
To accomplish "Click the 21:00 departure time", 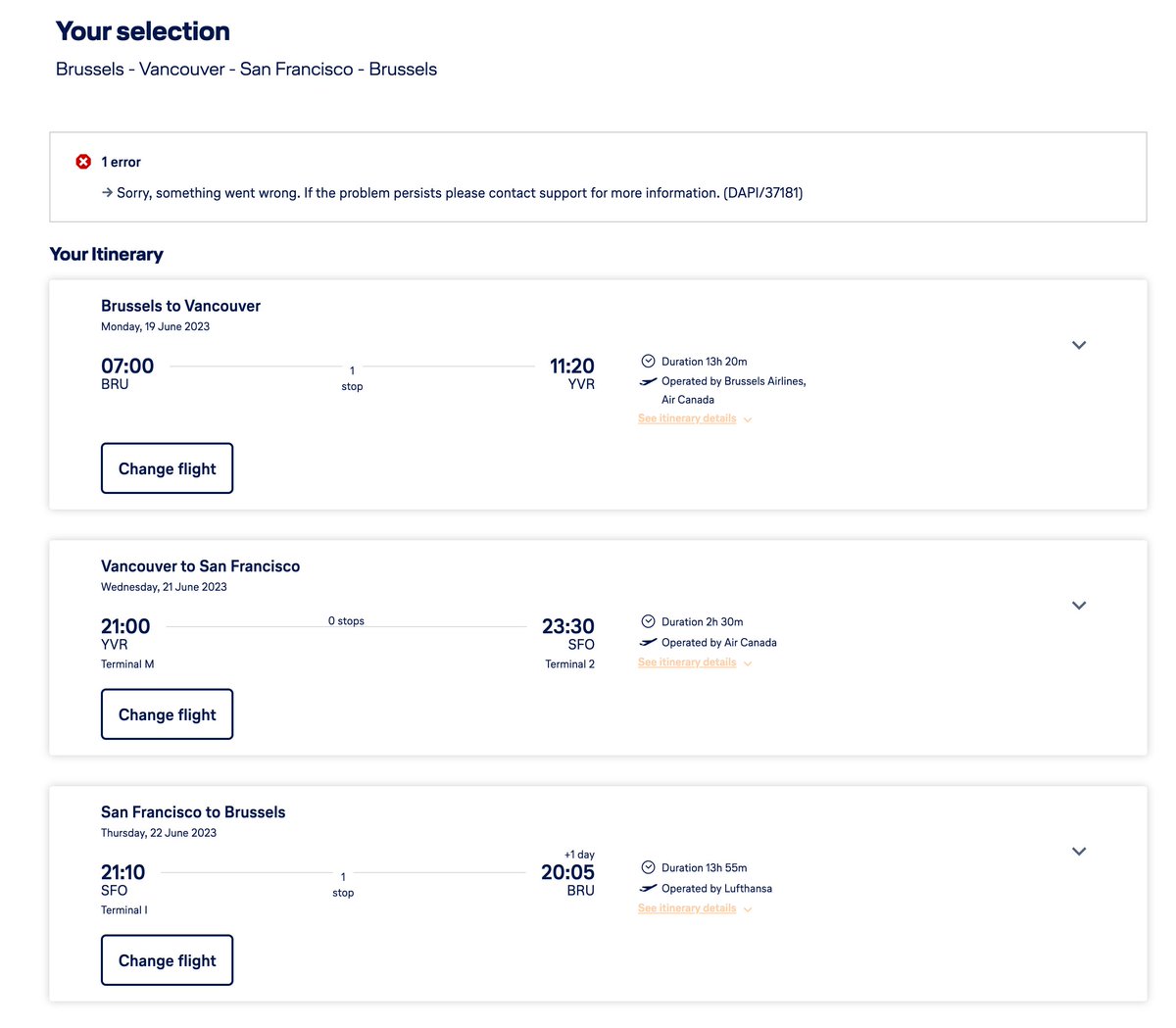I will tap(125, 626).
